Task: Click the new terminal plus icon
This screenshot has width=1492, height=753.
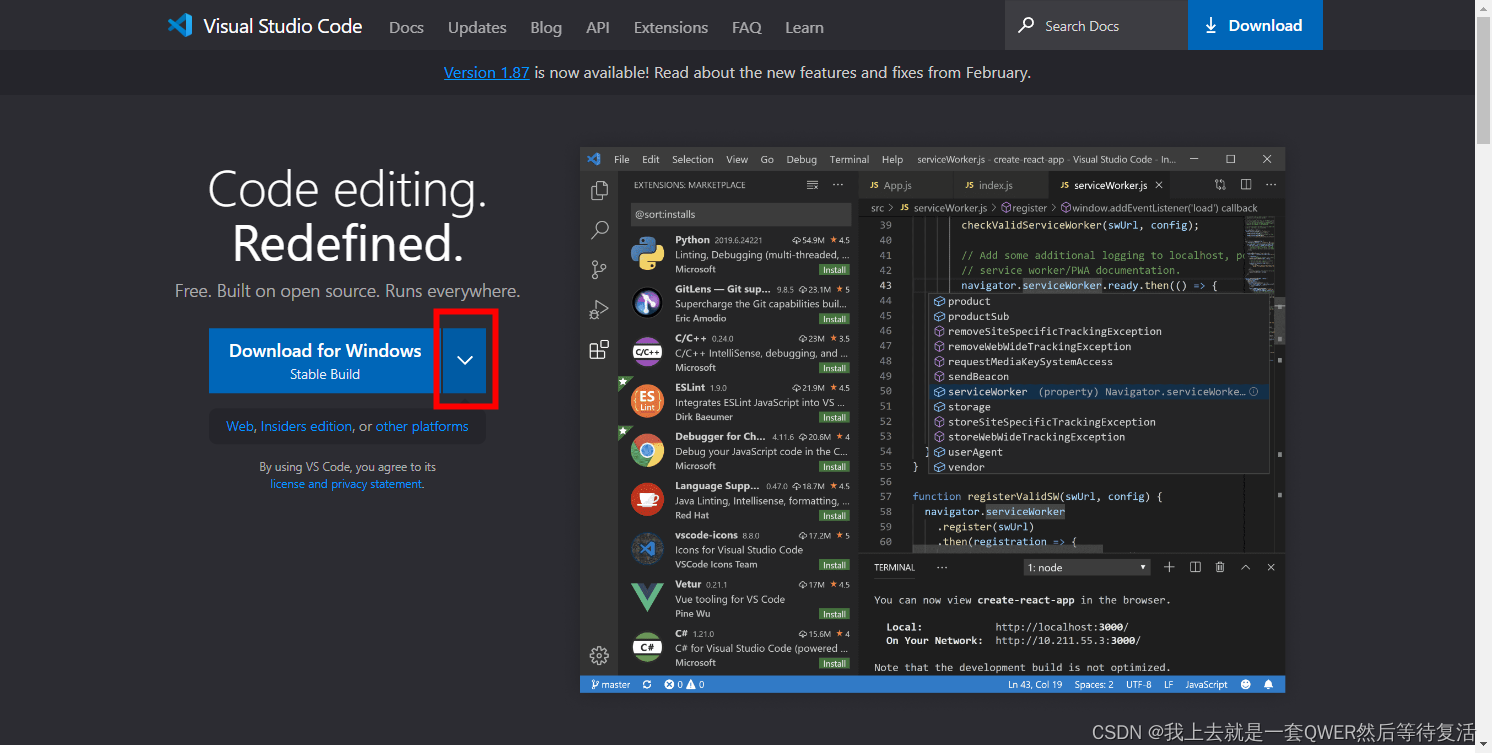Action: click(1169, 567)
